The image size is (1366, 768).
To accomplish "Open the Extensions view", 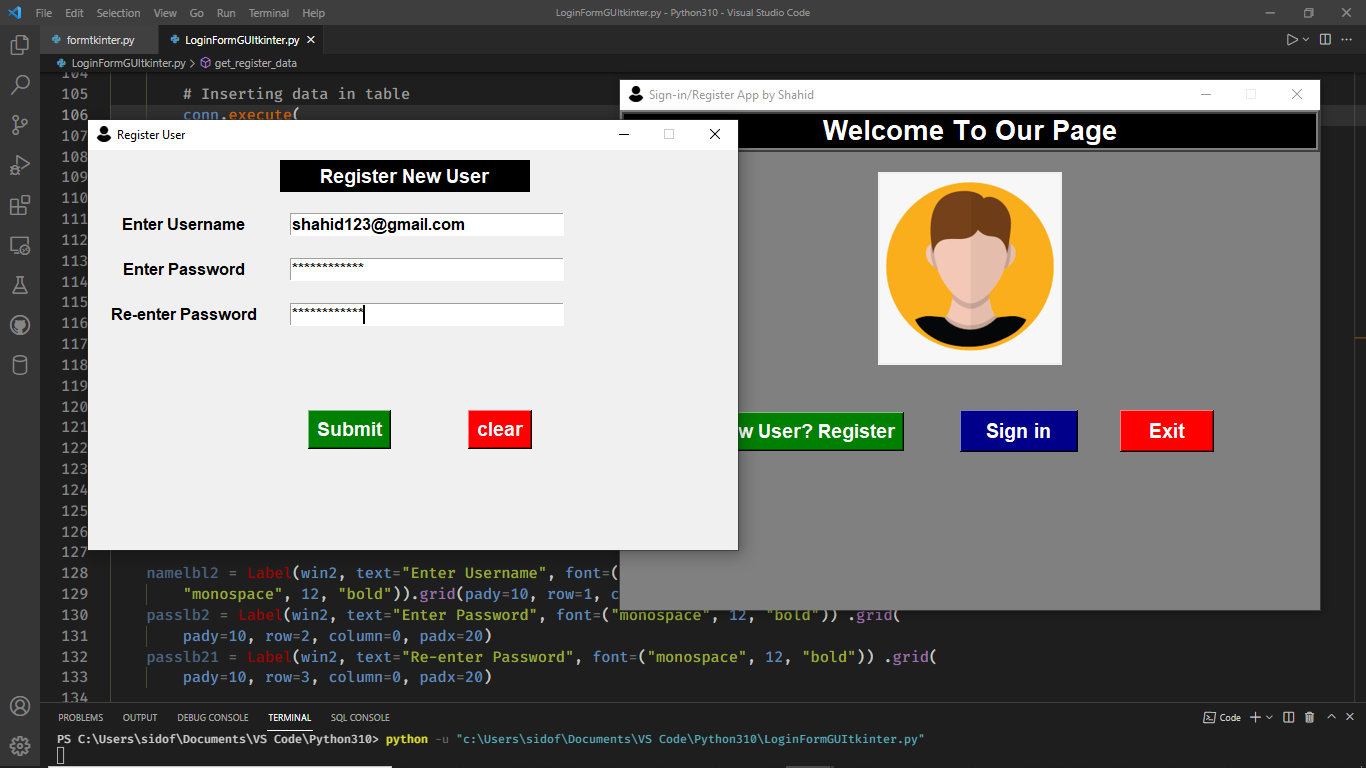I will coord(20,205).
